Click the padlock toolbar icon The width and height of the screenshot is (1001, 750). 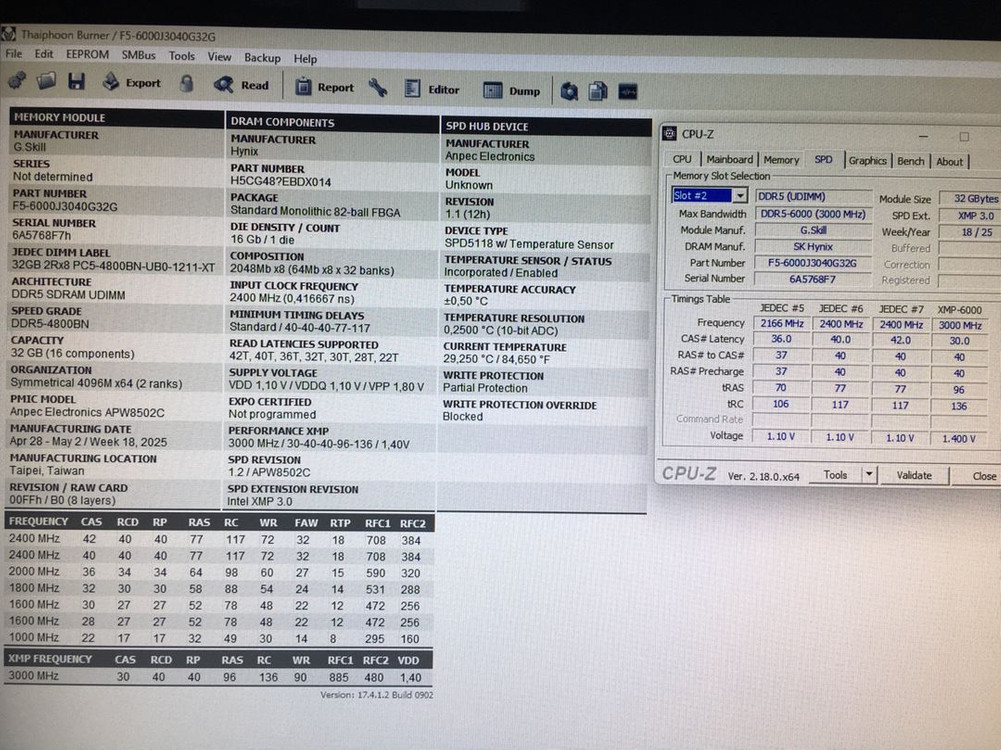pos(186,84)
